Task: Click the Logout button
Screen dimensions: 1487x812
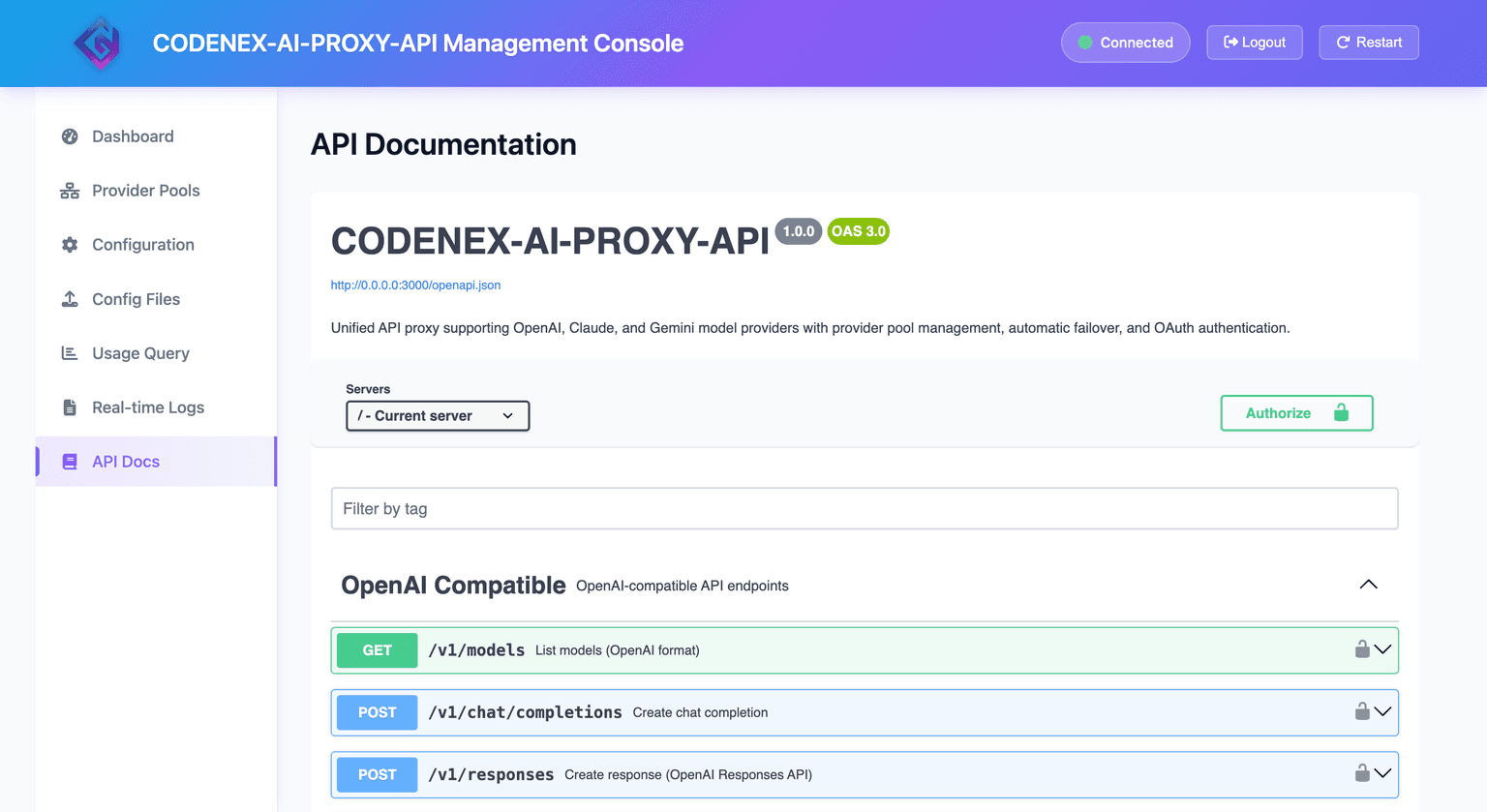Action: click(1255, 43)
